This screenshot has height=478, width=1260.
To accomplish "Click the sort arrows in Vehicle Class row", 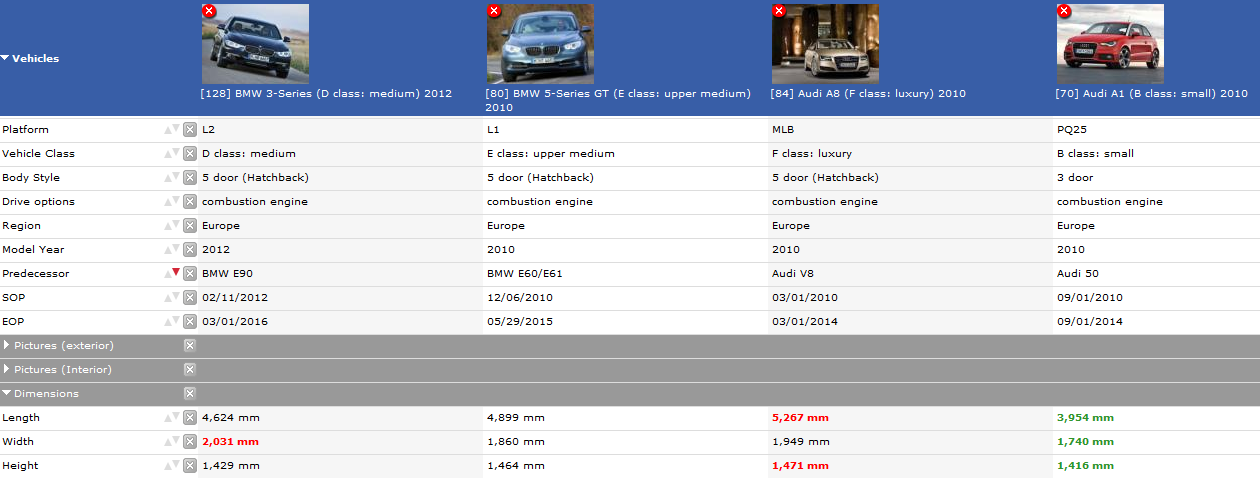I will pos(172,153).
